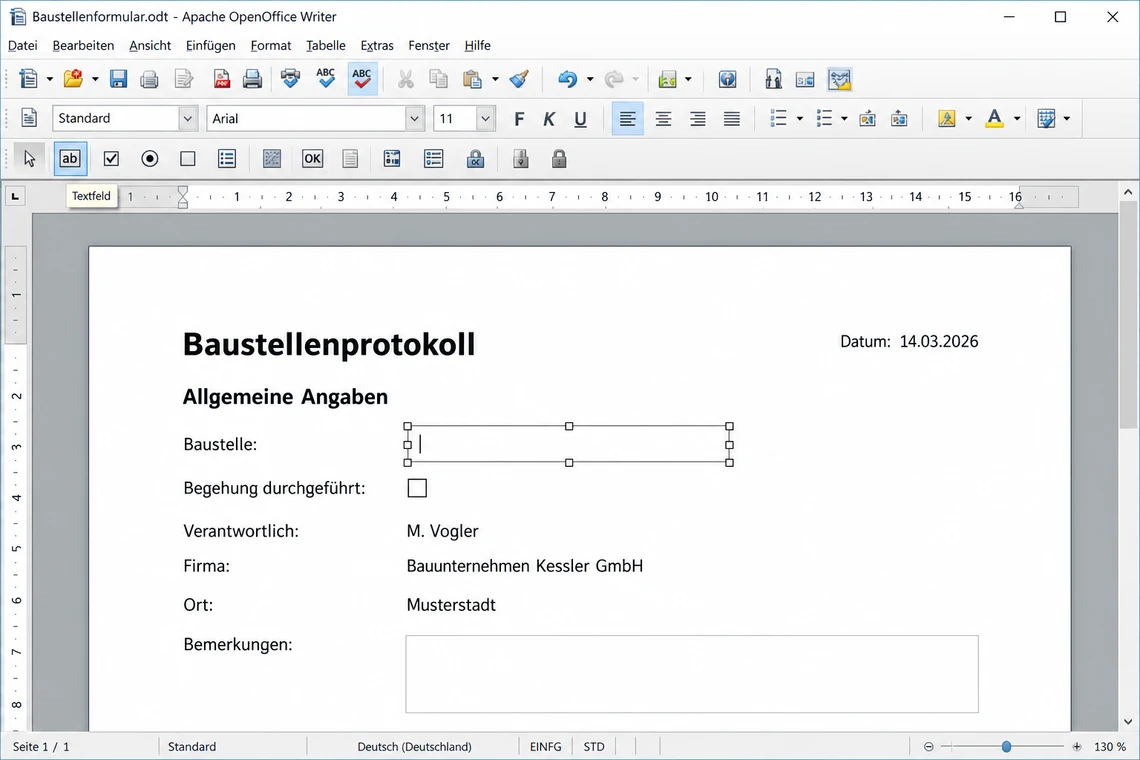Click the Cut scissors icon
1140x760 pixels.
[406, 79]
